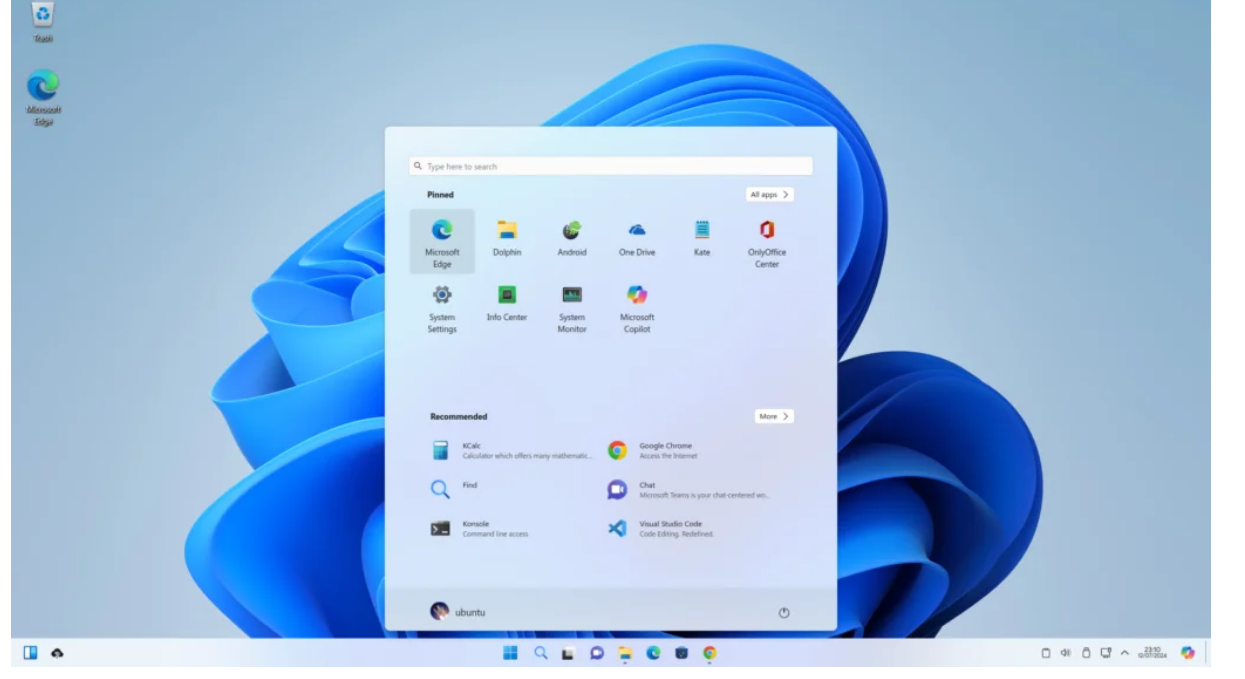
Task: Launch the Dolphin file manager pinned app
Action: [x=507, y=241]
